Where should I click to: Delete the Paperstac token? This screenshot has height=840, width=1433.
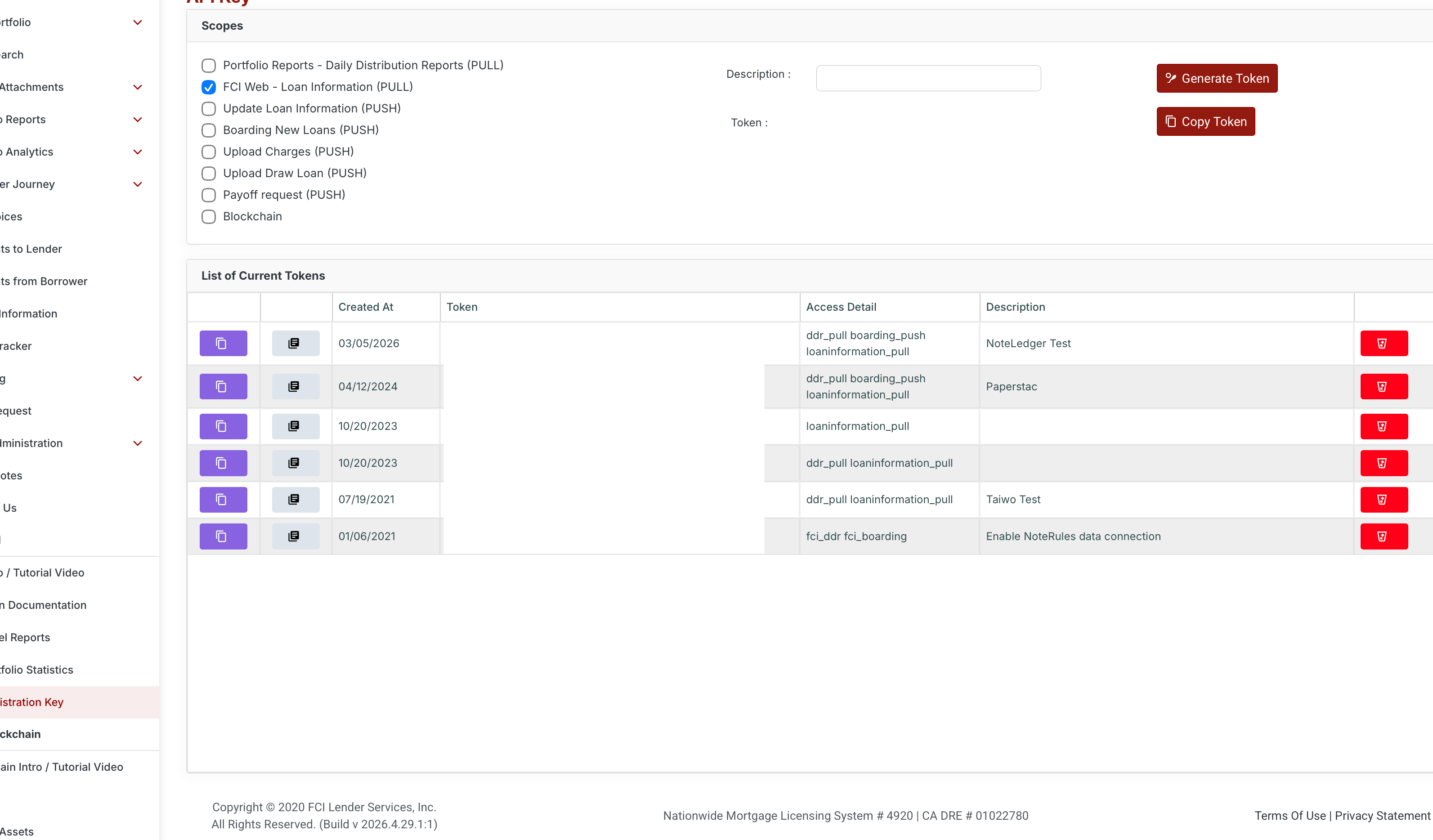(x=1384, y=386)
